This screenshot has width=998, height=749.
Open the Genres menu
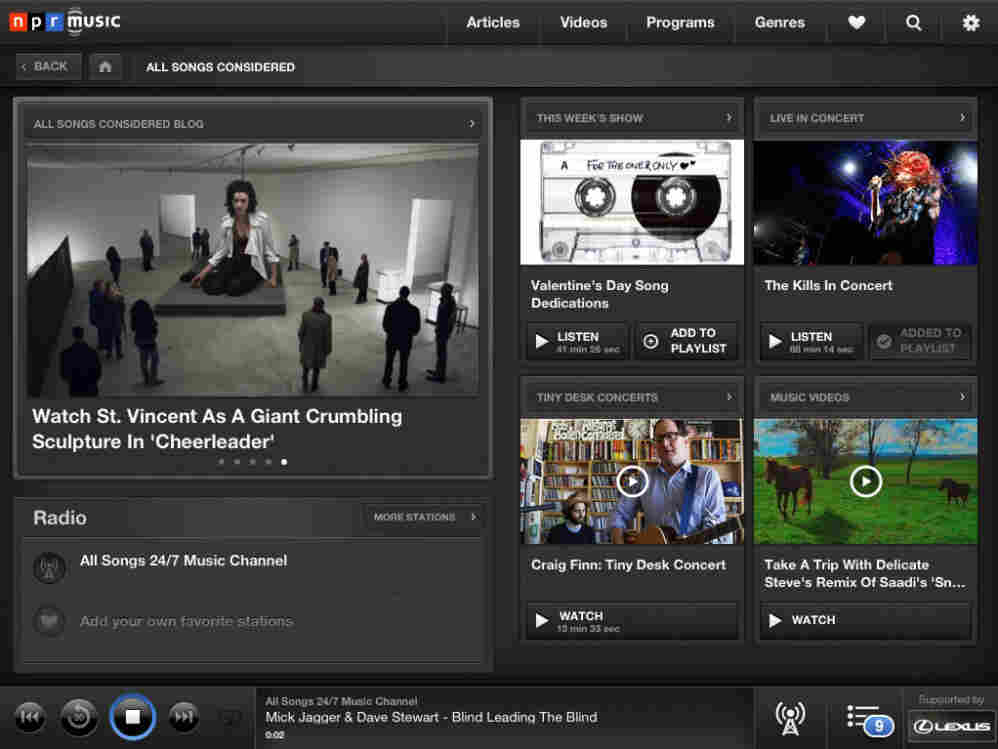click(780, 23)
